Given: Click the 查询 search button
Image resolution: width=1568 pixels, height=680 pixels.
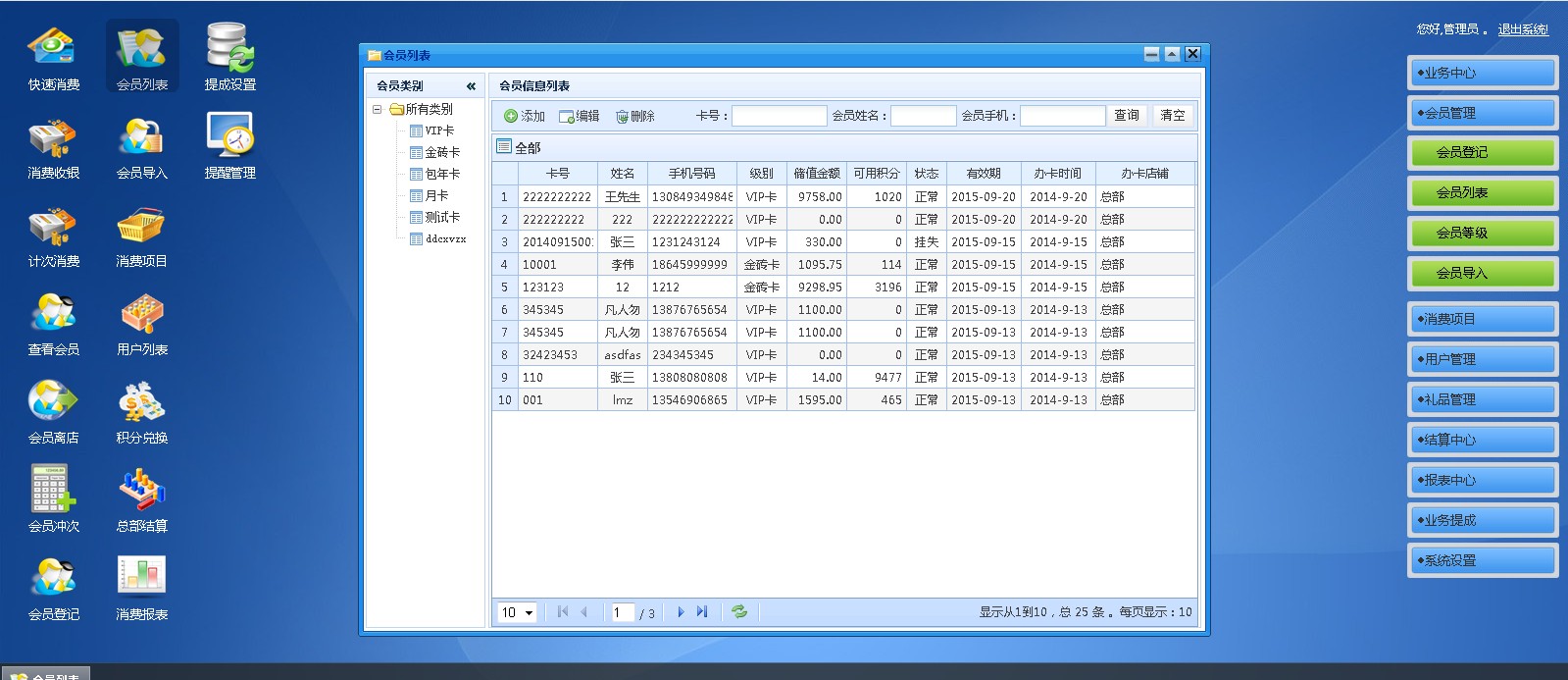Looking at the screenshot, I should point(1126,116).
